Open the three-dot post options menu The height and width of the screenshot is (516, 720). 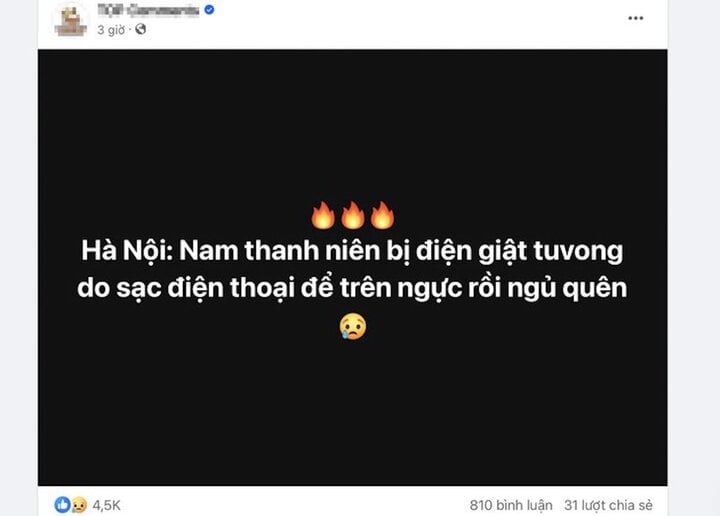point(636,18)
